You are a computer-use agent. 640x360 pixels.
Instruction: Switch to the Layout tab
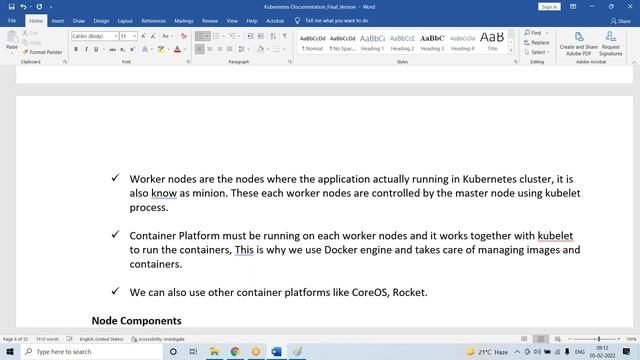(125, 20)
